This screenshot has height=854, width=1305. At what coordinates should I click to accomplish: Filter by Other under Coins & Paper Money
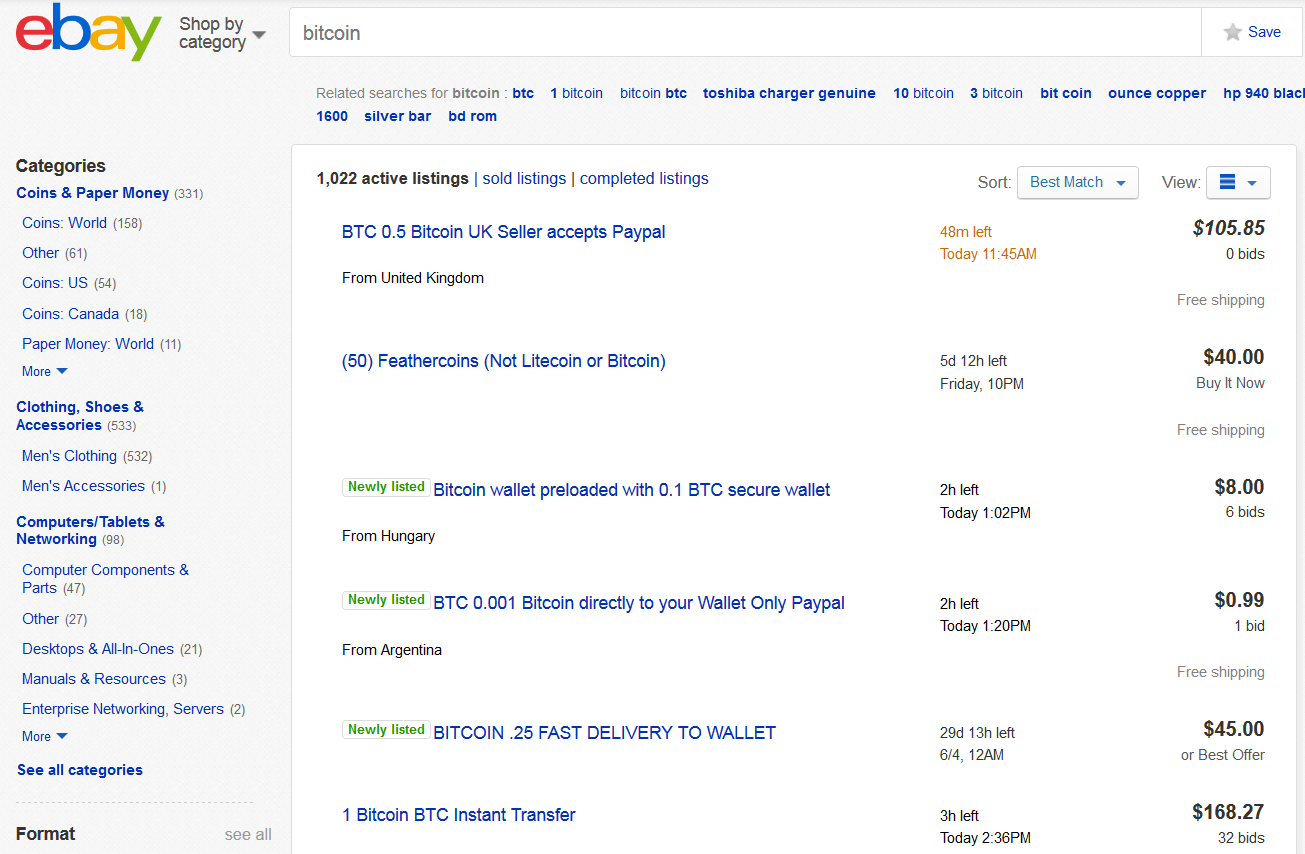pyautogui.click(x=40, y=253)
